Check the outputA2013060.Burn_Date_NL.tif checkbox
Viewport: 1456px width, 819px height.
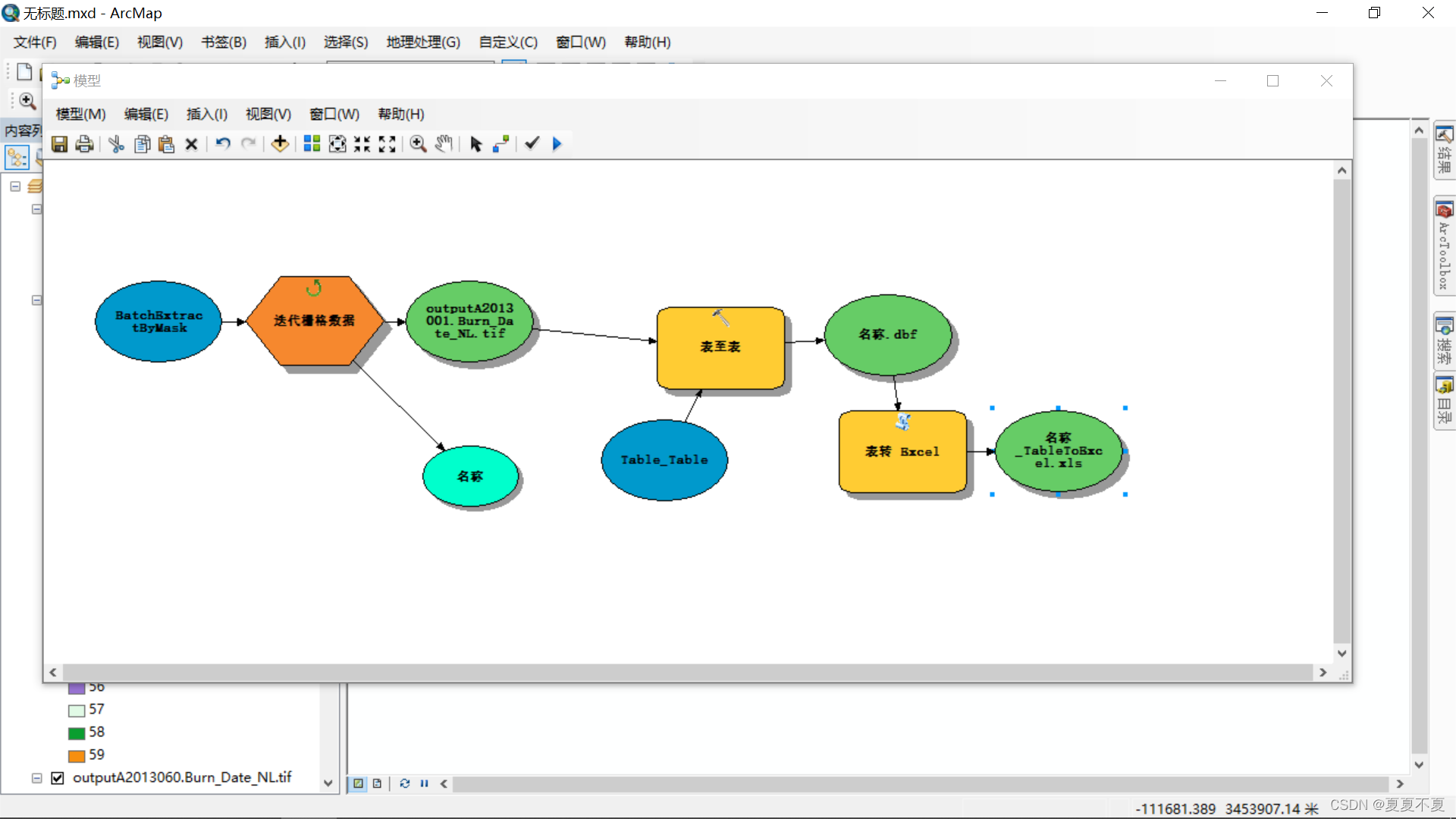pos(57,778)
